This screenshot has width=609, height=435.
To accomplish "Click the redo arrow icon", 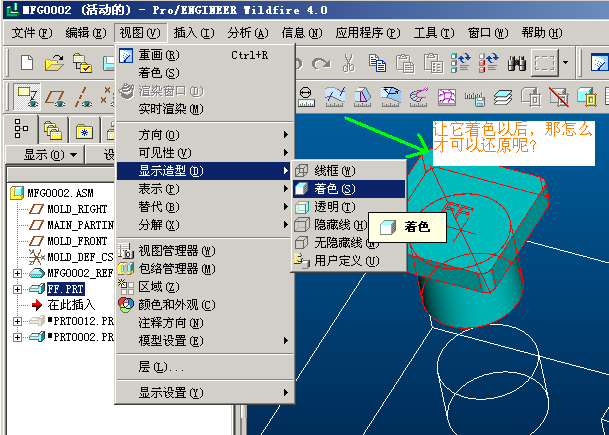I will point(322,63).
